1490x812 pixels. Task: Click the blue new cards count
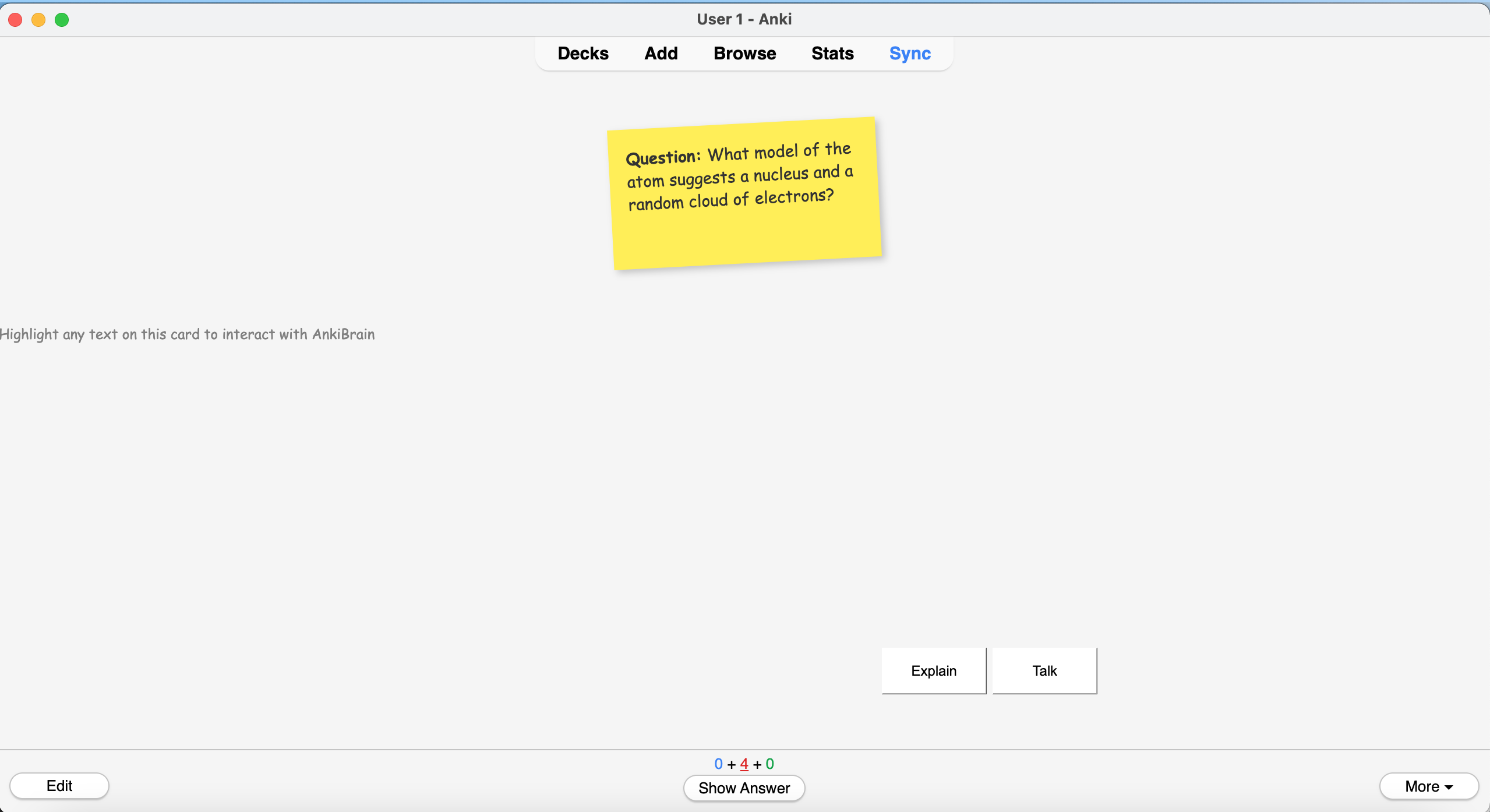[x=718, y=764]
